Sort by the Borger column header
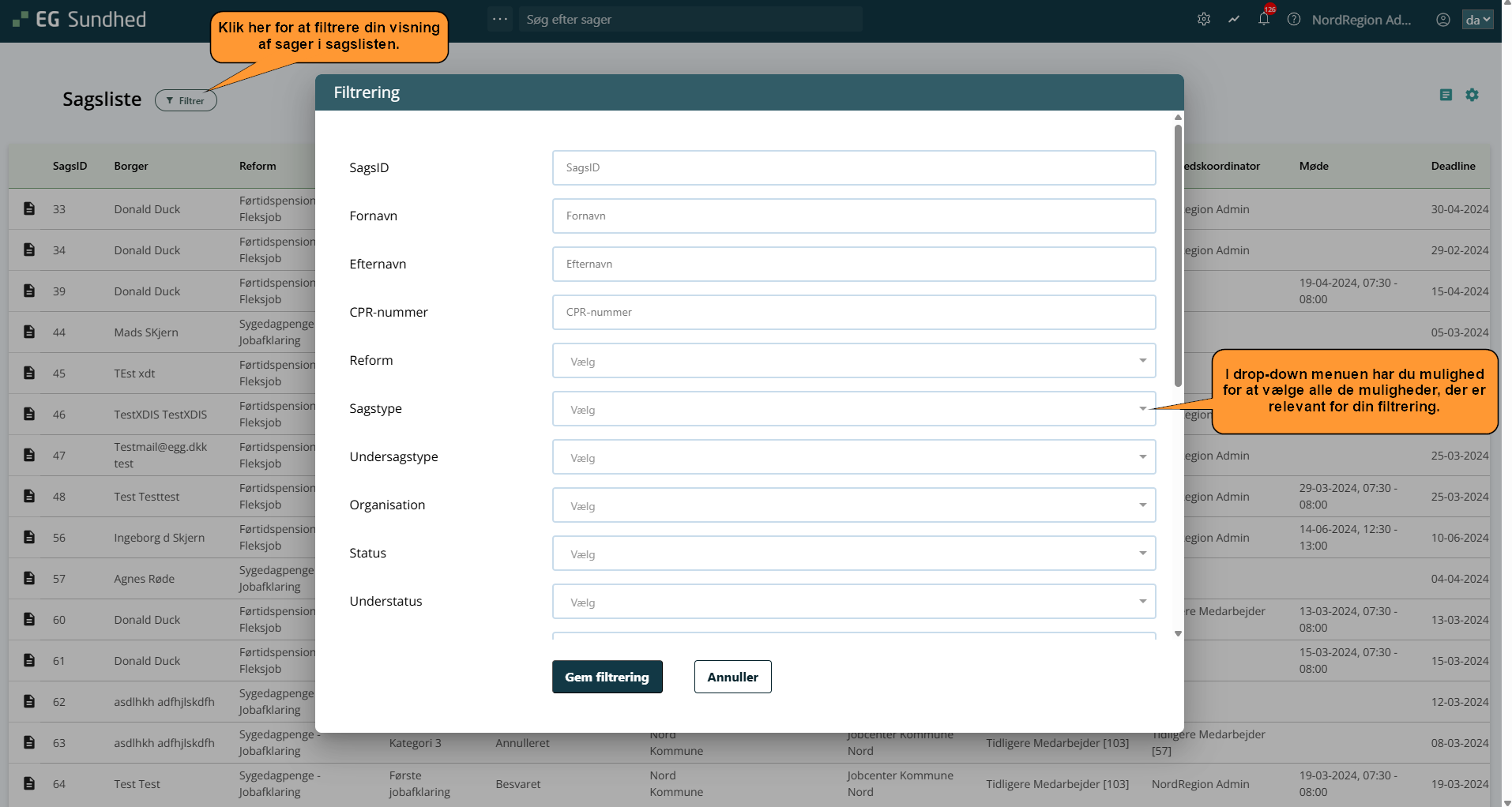The height and width of the screenshot is (807, 1512). pos(131,166)
